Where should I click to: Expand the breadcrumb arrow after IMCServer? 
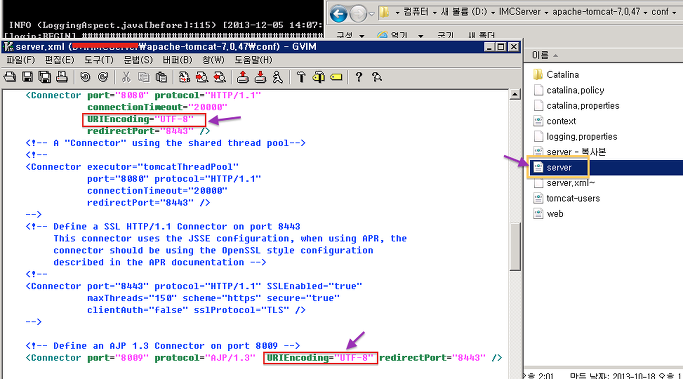(x=546, y=13)
